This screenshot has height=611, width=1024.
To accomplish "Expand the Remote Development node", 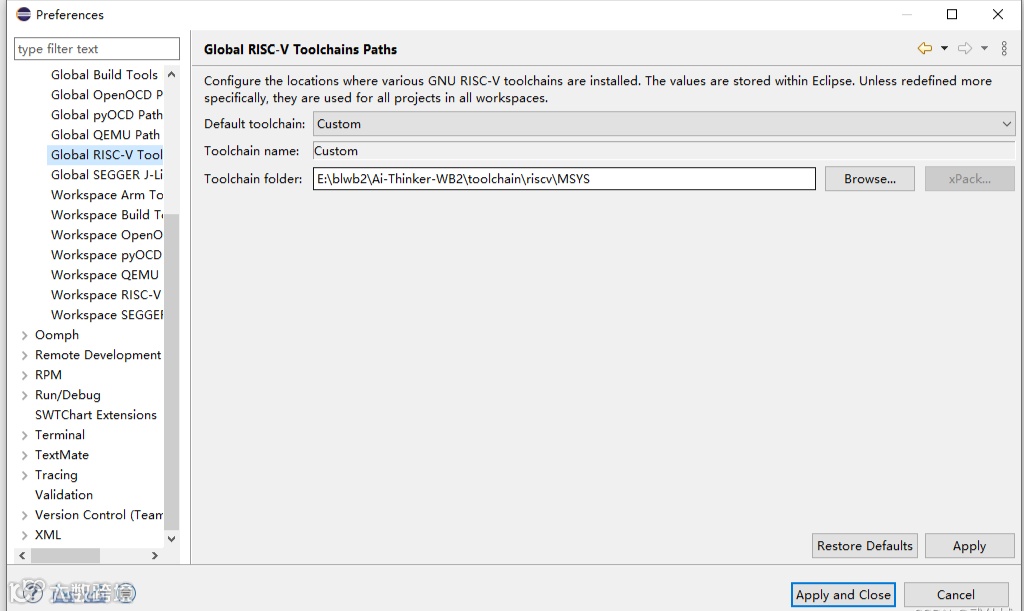I will (x=24, y=355).
